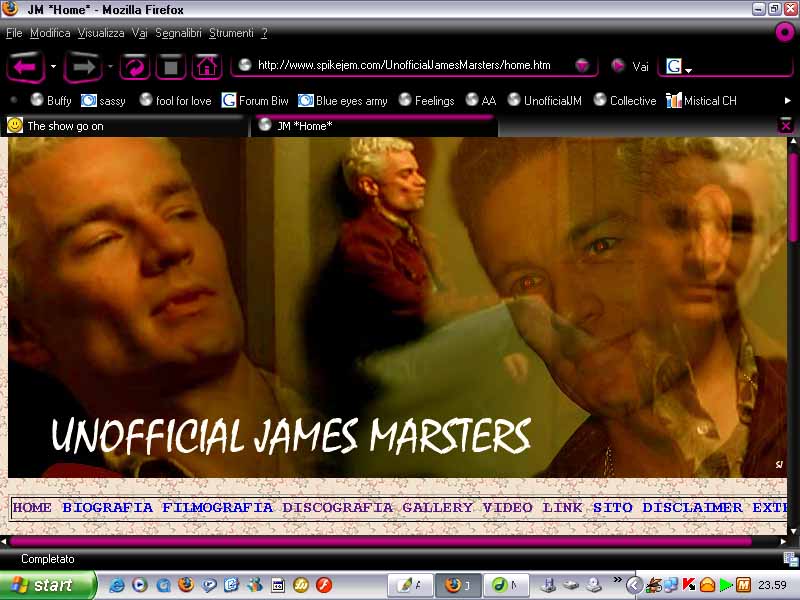Launch MSN Messenger from quick launch

click(255, 585)
